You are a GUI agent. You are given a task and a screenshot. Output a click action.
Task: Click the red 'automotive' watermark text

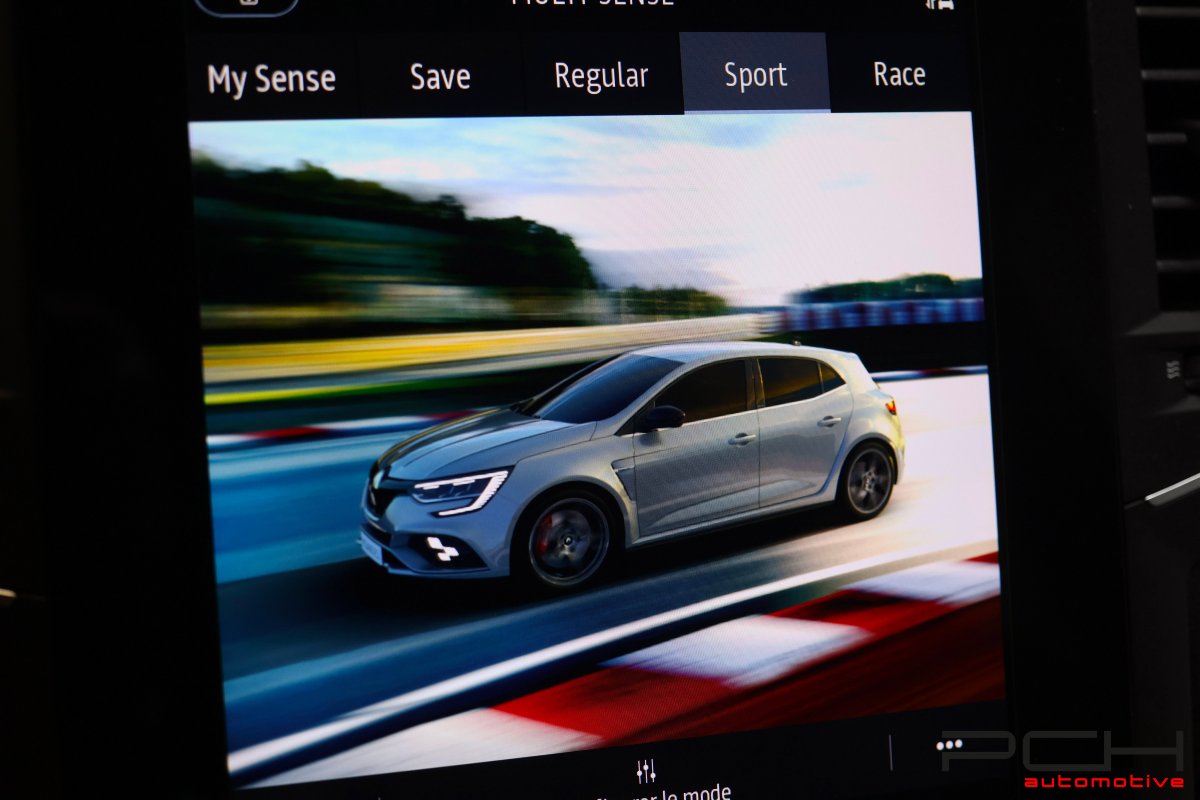[1103, 781]
